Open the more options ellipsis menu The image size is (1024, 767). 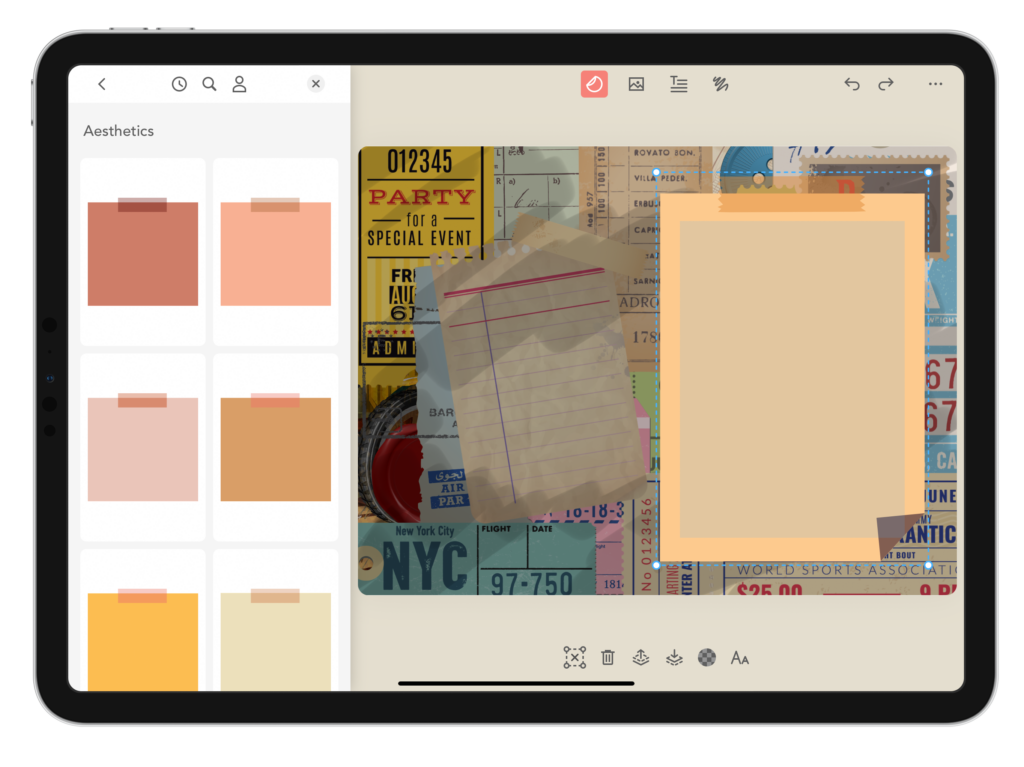tap(935, 84)
